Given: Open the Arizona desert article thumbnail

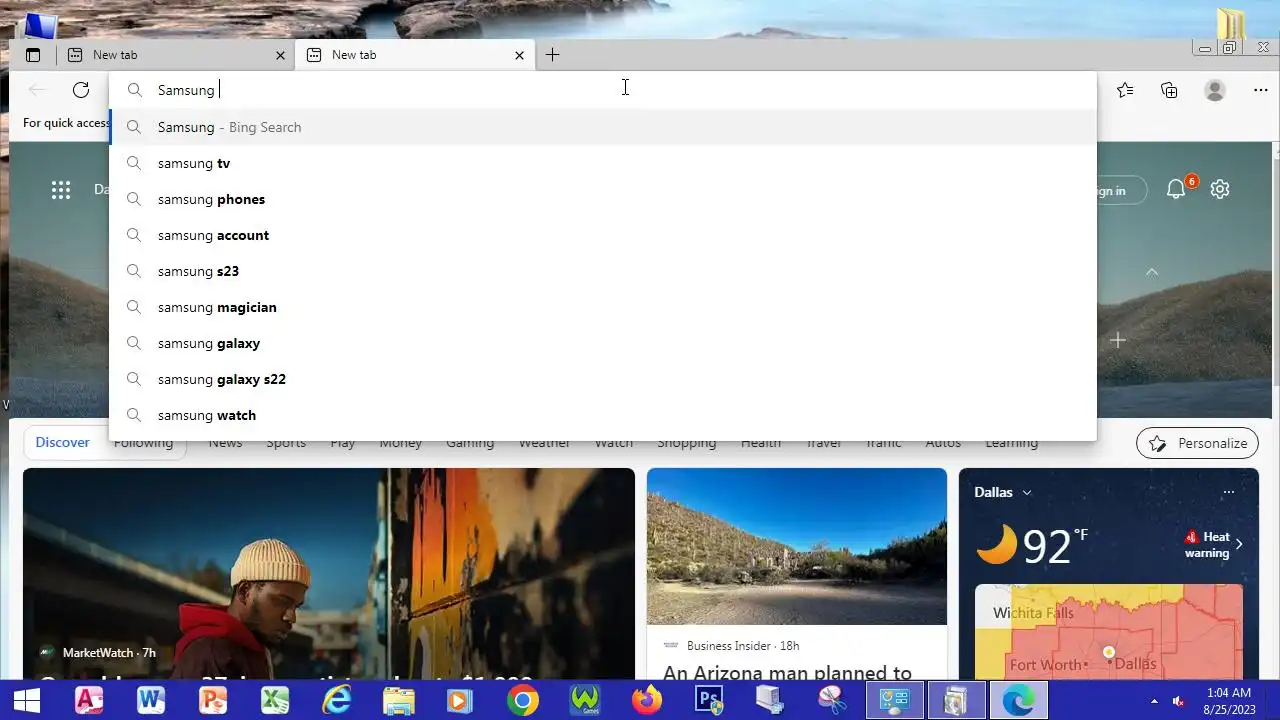Looking at the screenshot, I should 797,546.
